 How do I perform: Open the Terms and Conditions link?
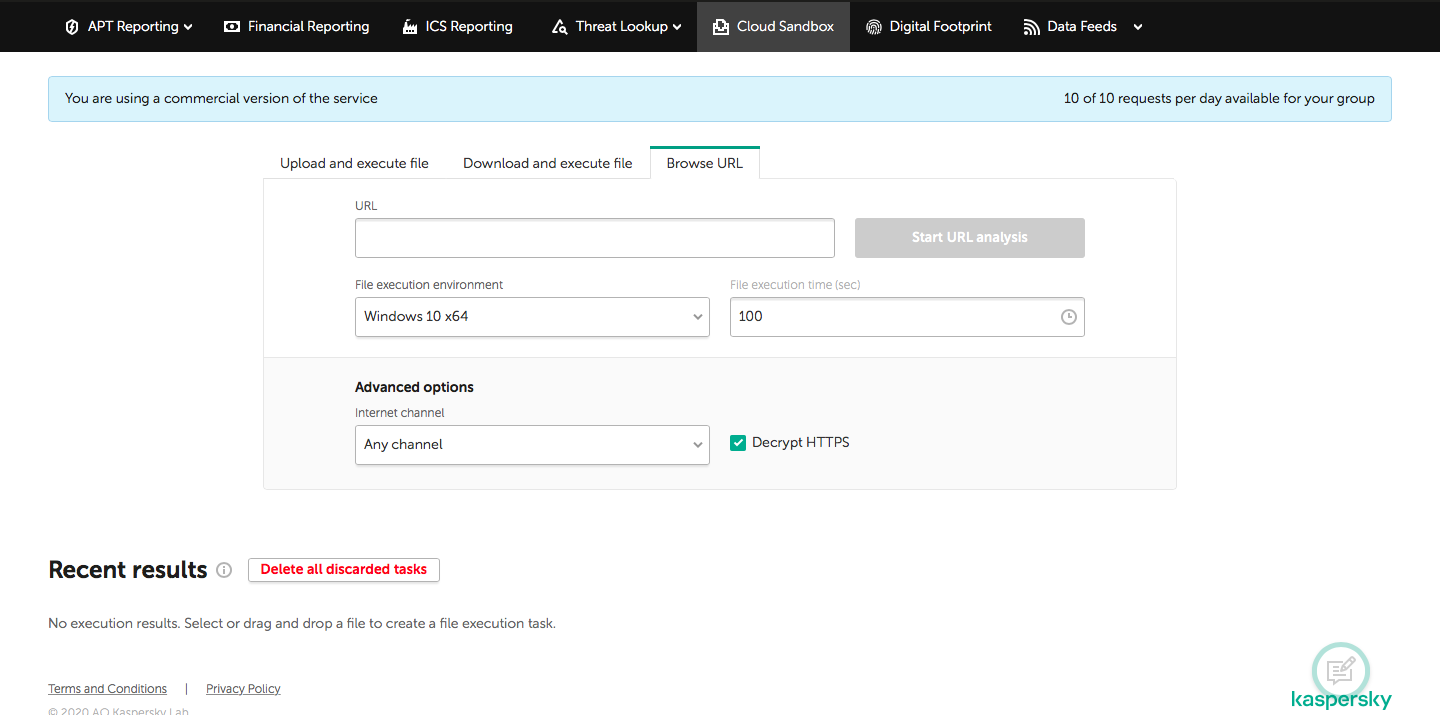pos(107,689)
